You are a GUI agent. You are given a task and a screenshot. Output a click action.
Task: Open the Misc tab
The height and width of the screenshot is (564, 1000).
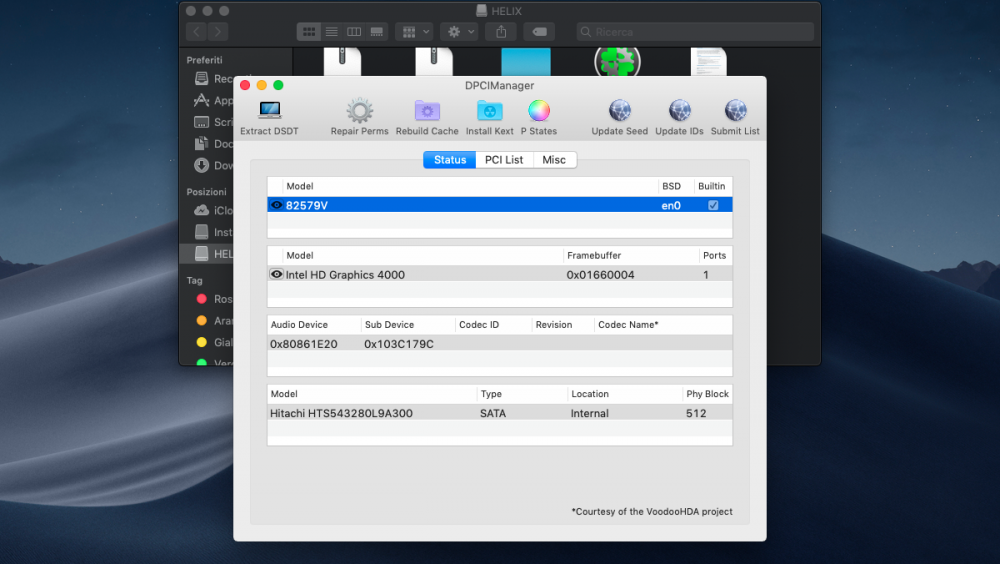[554, 160]
